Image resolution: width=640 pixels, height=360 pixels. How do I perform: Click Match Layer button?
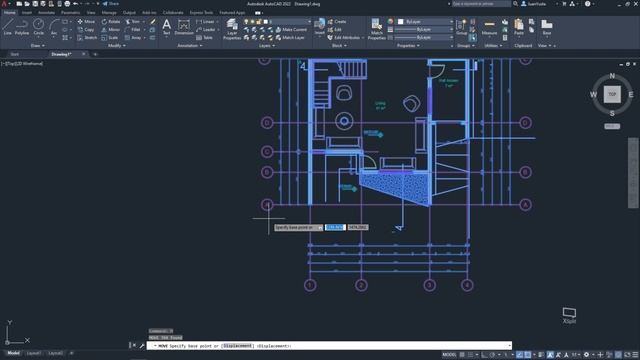(290, 38)
